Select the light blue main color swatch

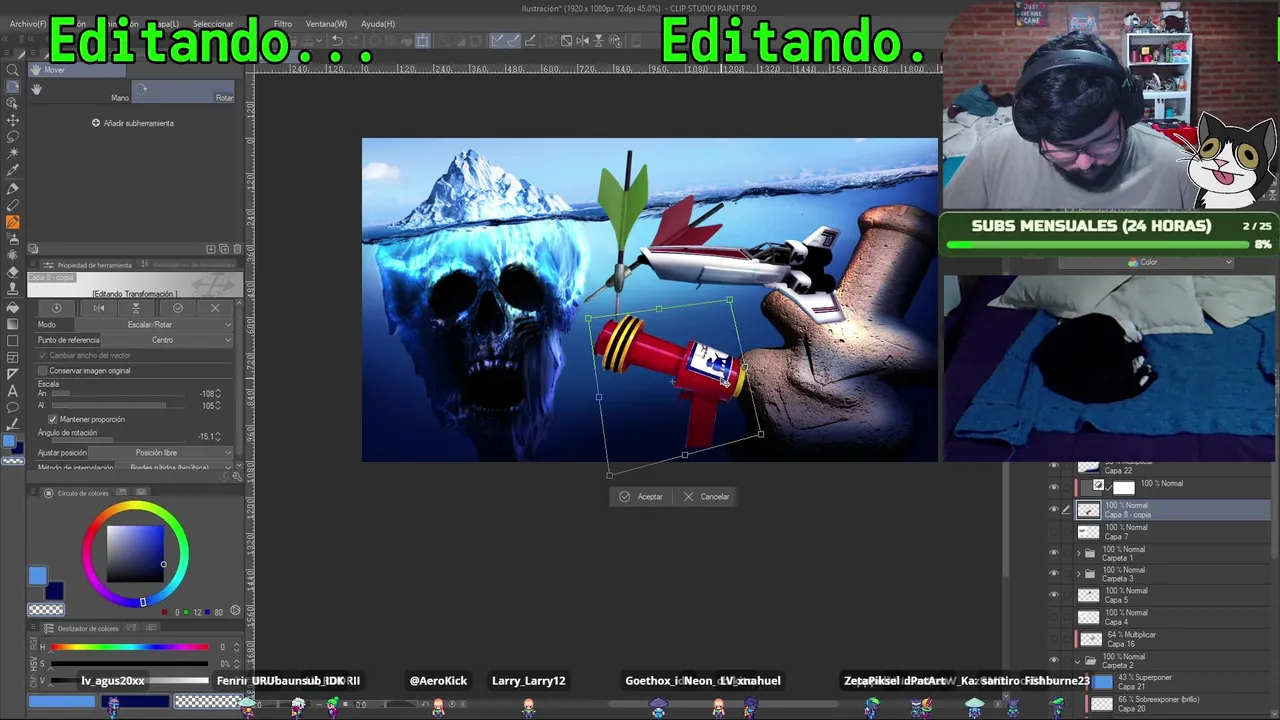(x=37, y=575)
